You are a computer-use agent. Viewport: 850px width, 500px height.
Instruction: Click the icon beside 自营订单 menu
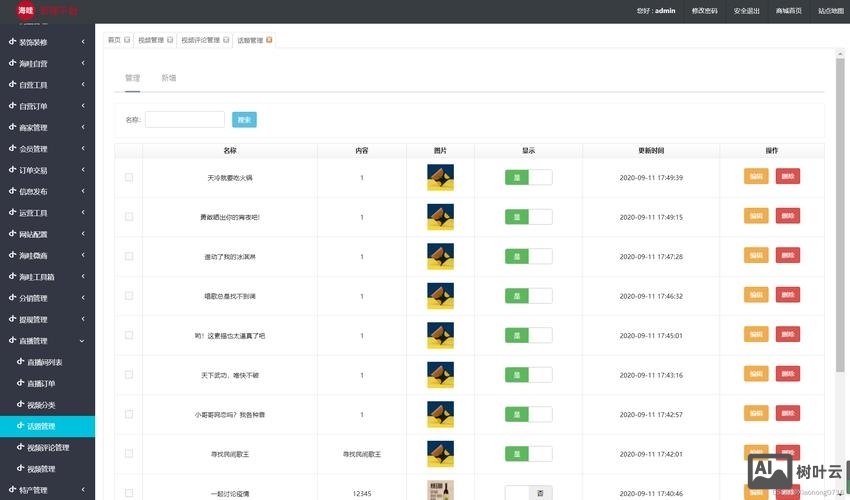(12, 106)
